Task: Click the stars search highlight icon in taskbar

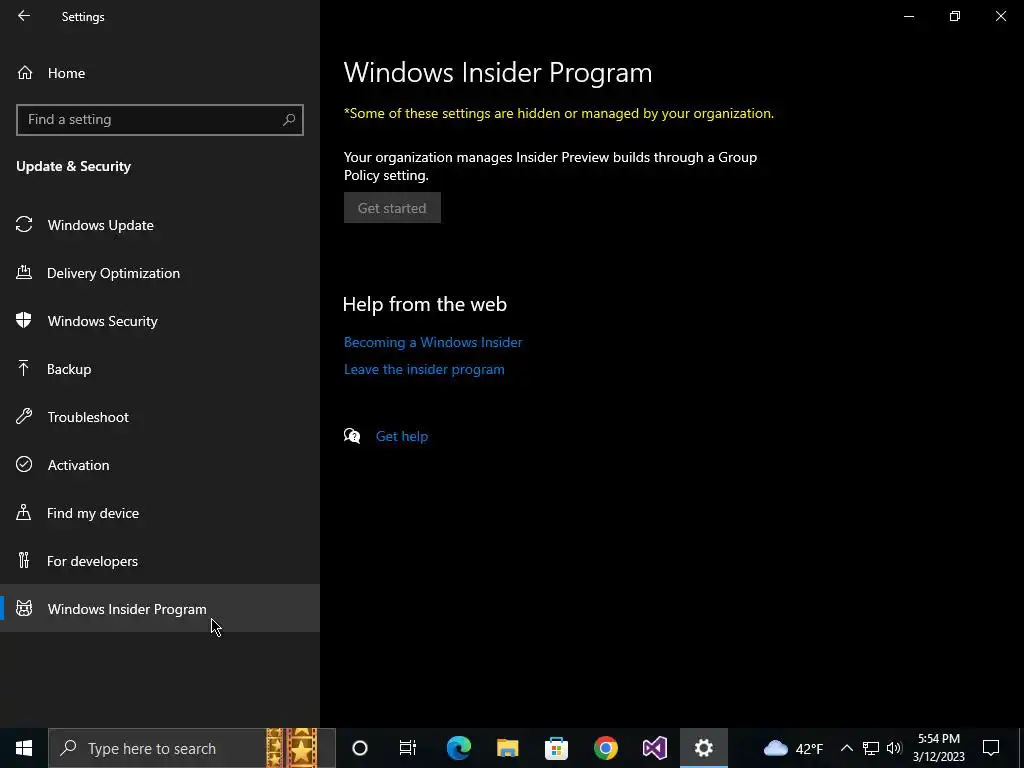Action: tap(292, 748)
